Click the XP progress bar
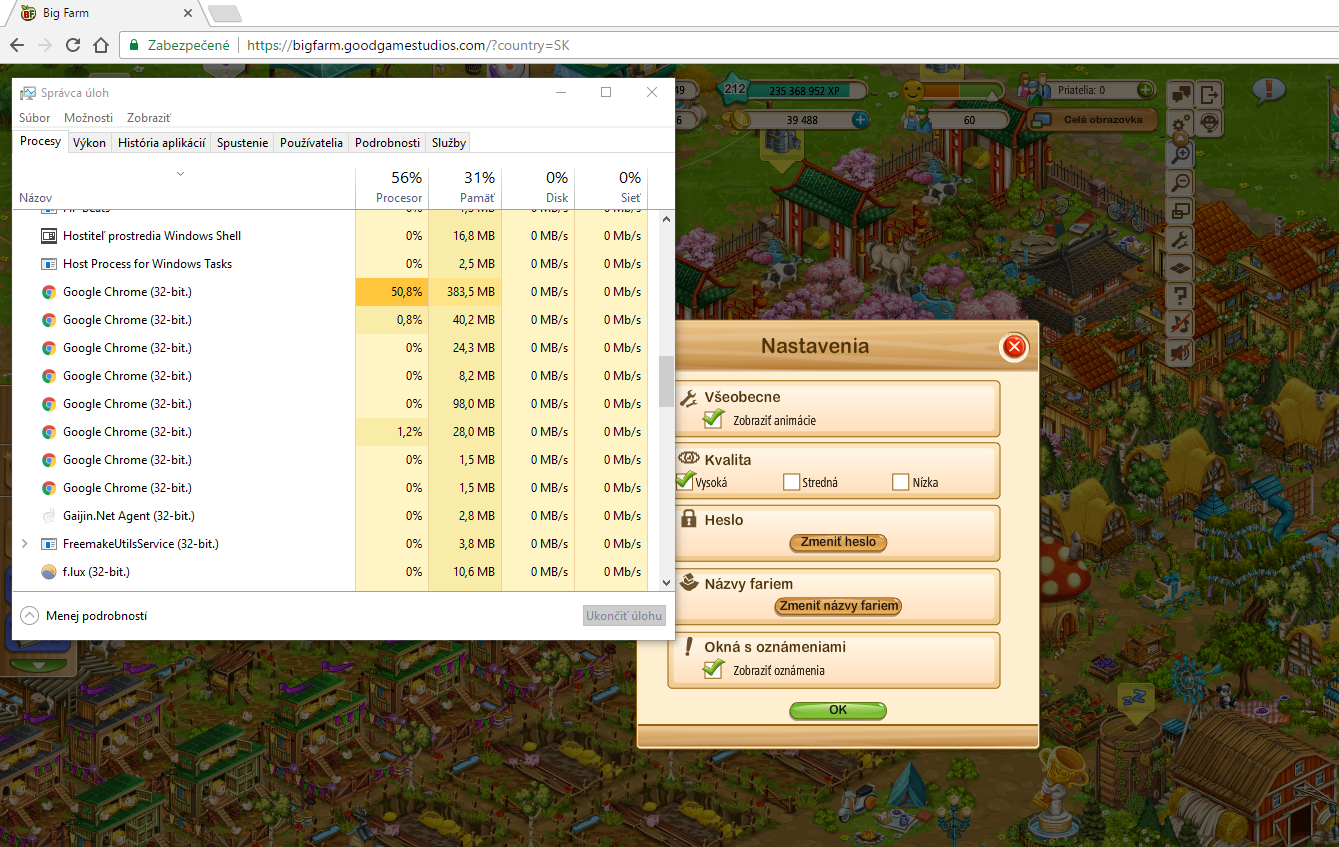This screenshot has height=847, width=1339. 808,90
